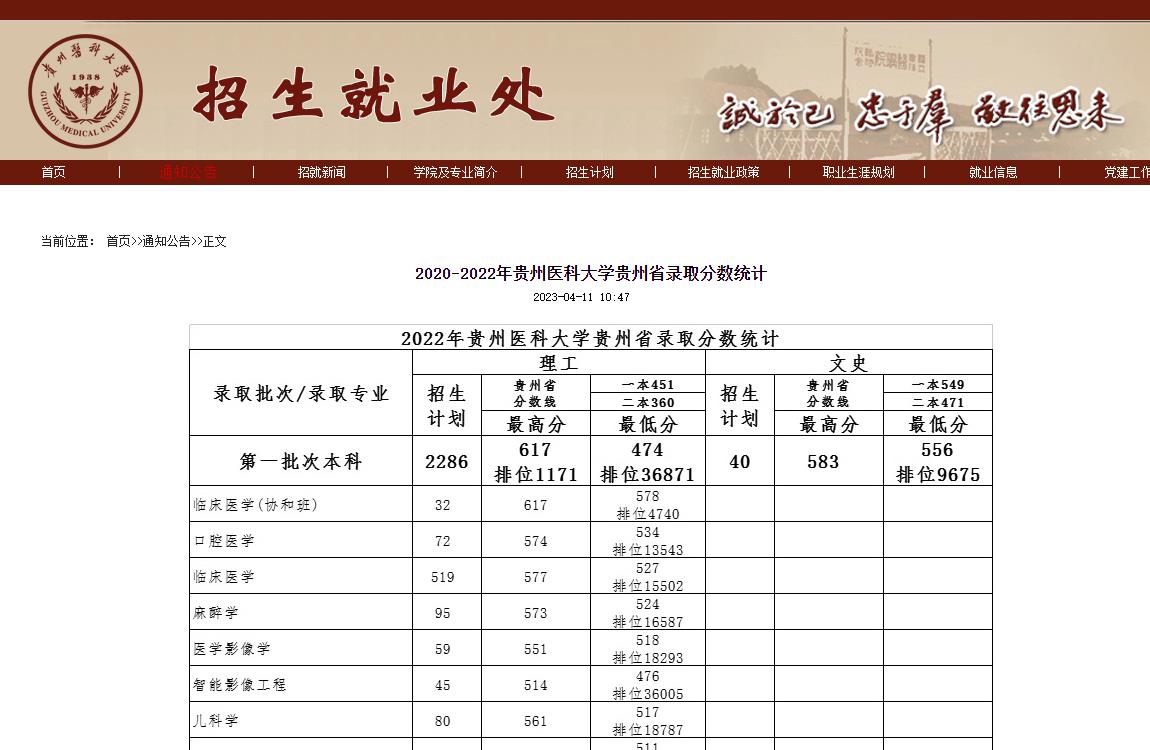Click the 一本451 score line cell
This screenshot has height=750, width=1150.
coord(648,384)
